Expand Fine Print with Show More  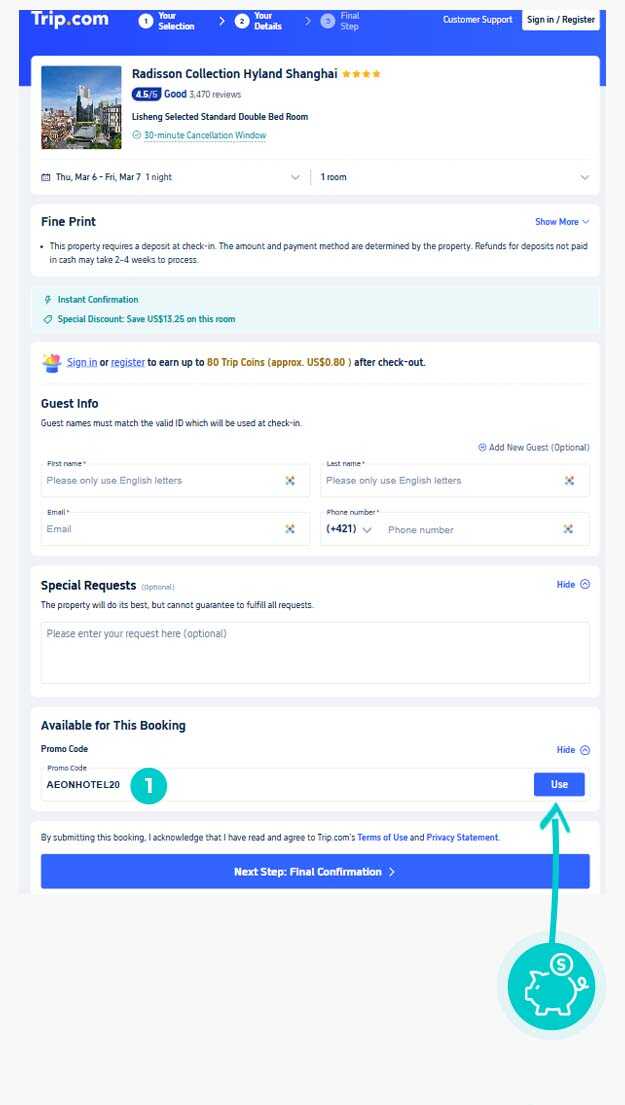562,222
